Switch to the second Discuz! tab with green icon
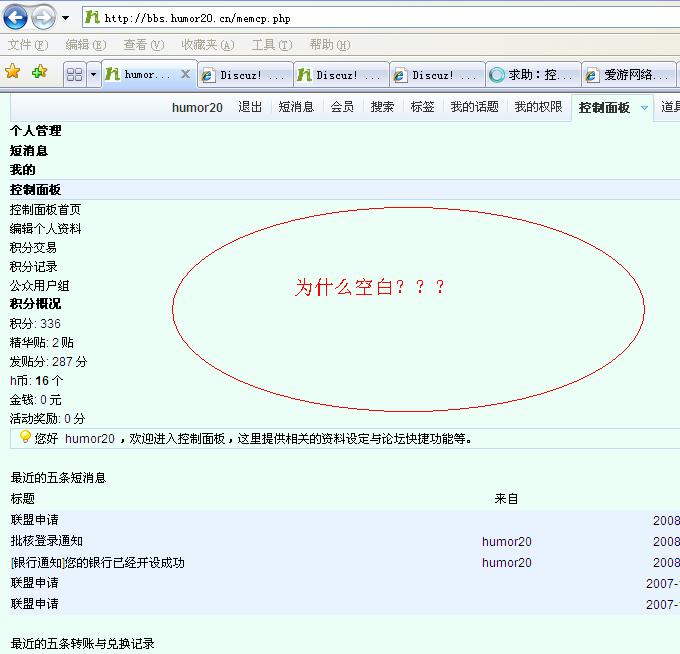680x654 pixels. (341, 75)
